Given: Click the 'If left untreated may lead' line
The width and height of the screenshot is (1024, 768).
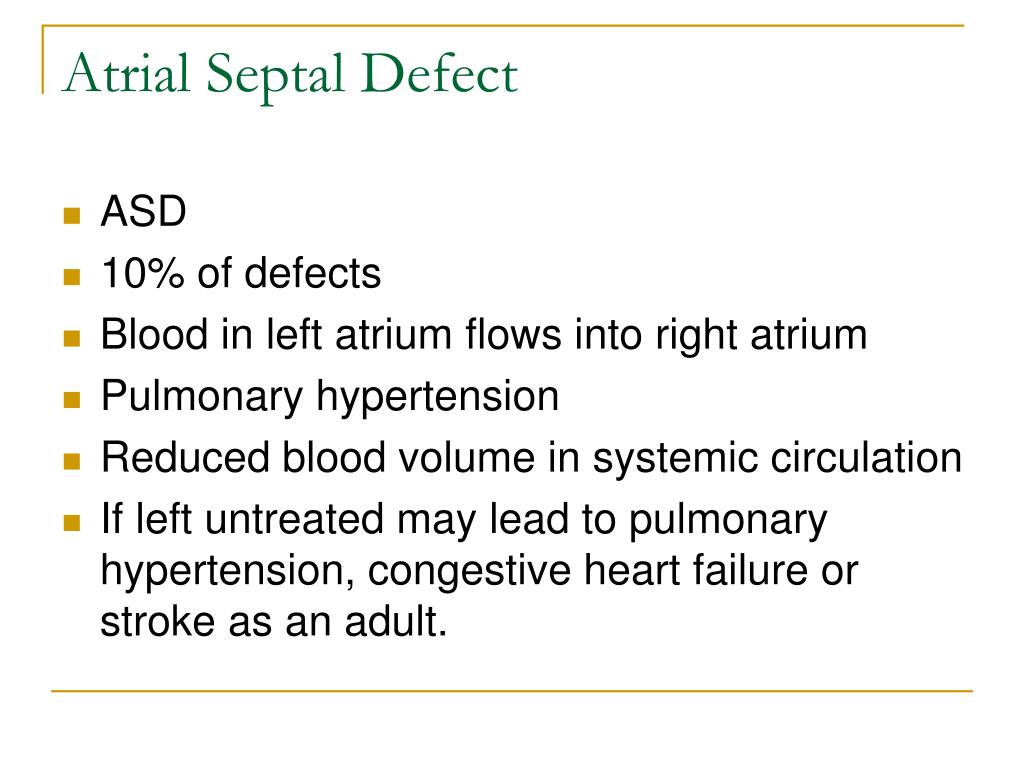Looking at the screenshot, I should pyautogui.click(x=464, y=521).
